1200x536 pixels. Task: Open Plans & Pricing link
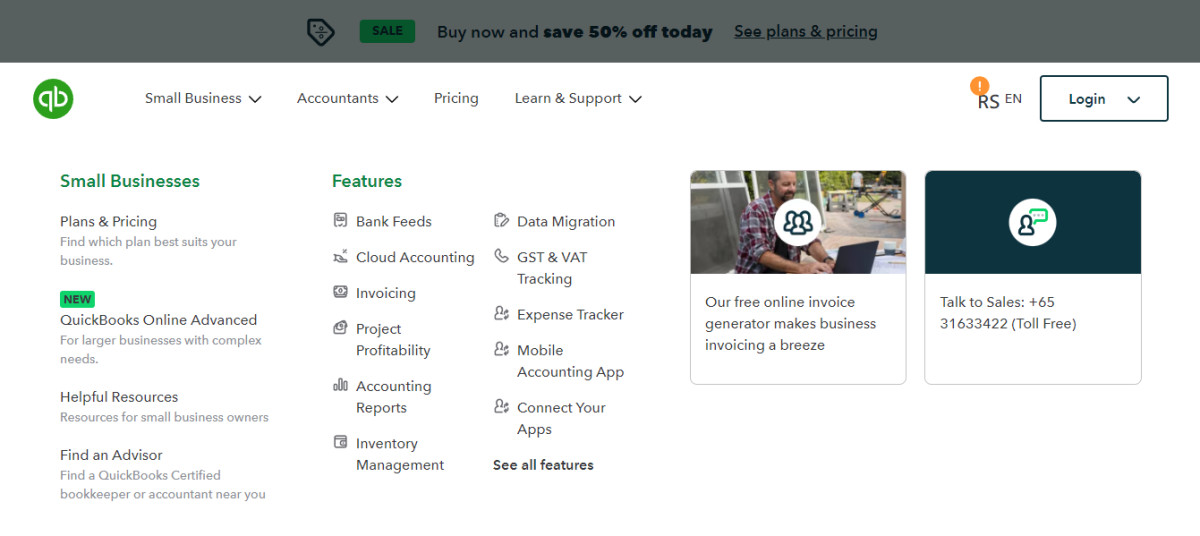point(108,221)
